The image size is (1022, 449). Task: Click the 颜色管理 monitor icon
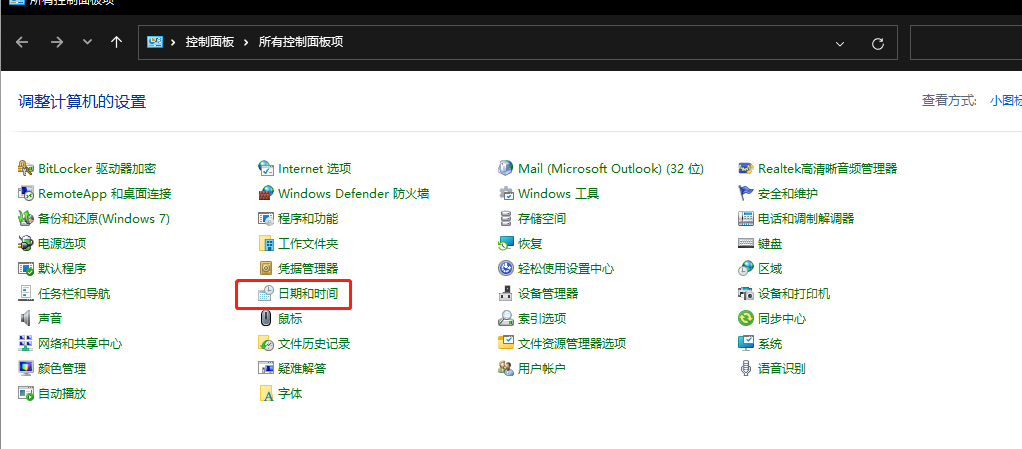pos(25,368)
